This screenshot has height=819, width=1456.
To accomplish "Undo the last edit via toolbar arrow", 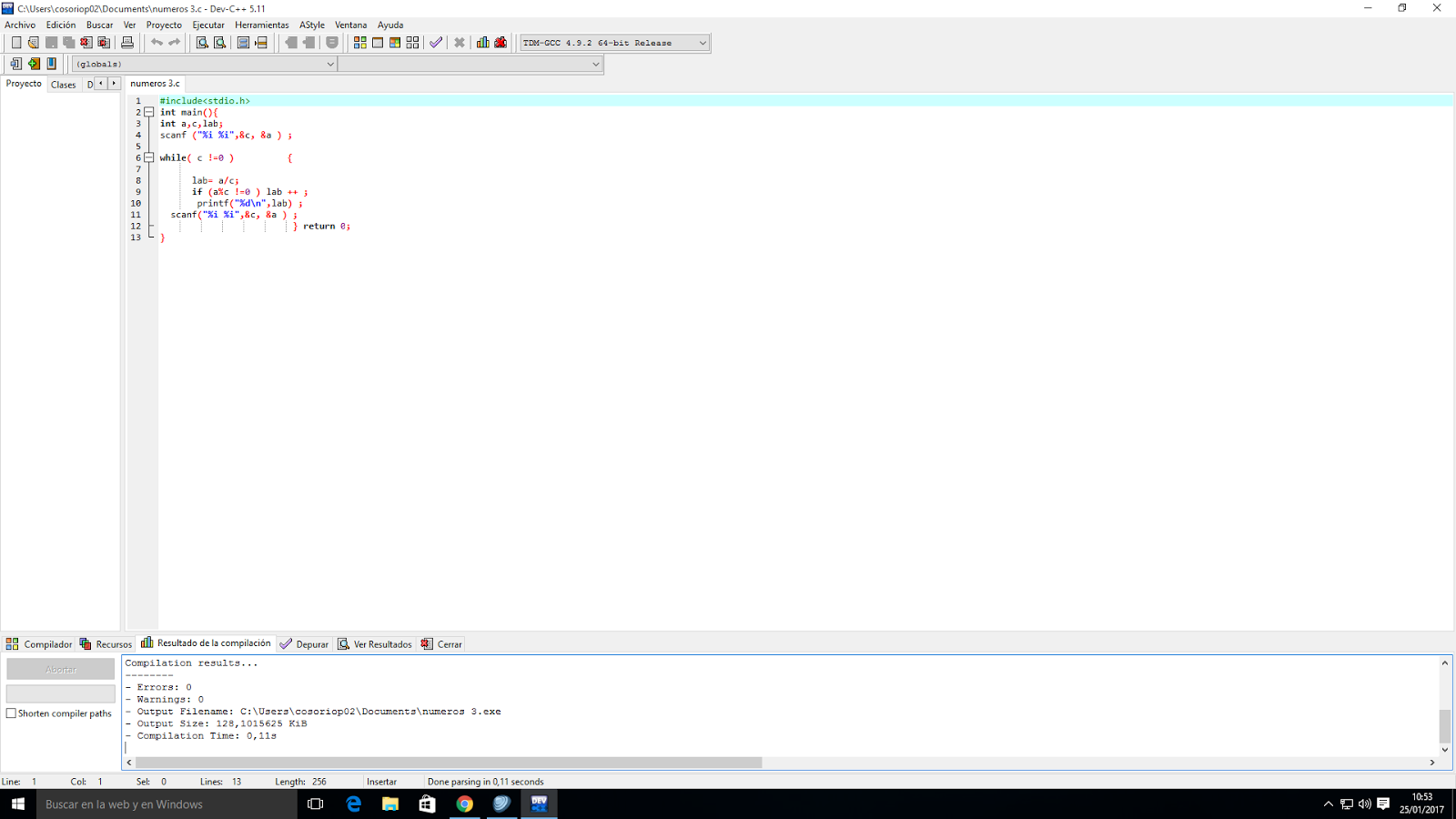I will click(157, 43).
